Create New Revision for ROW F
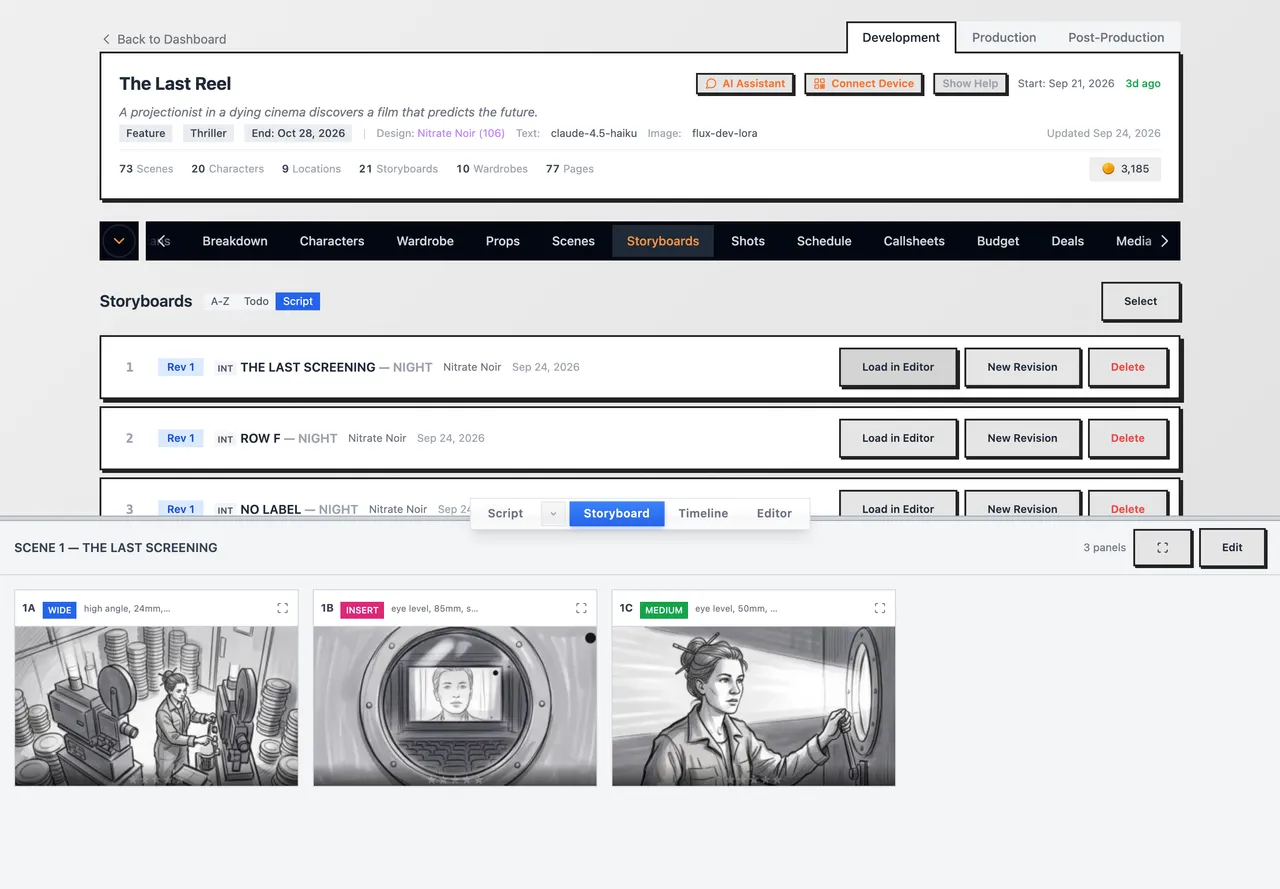 (x=1022, y=438)
